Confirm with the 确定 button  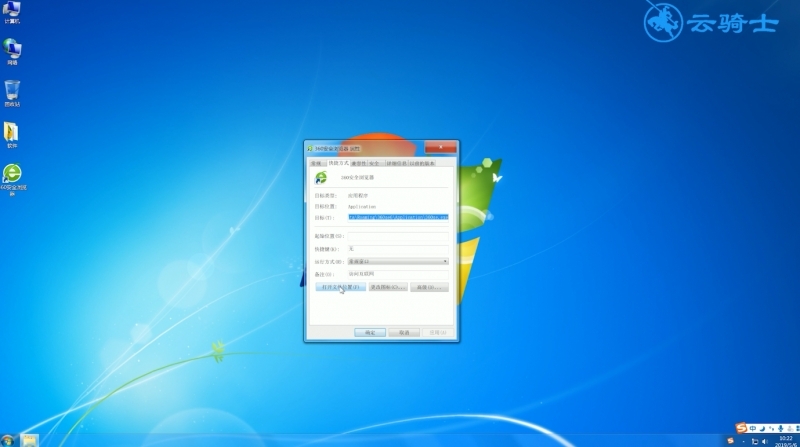click(370, 332)
